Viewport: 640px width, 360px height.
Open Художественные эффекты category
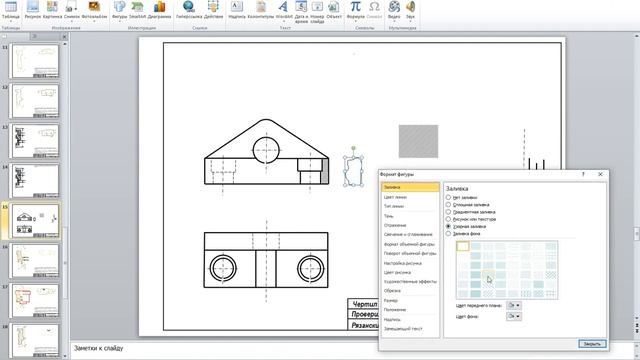(x=410, y=282)
